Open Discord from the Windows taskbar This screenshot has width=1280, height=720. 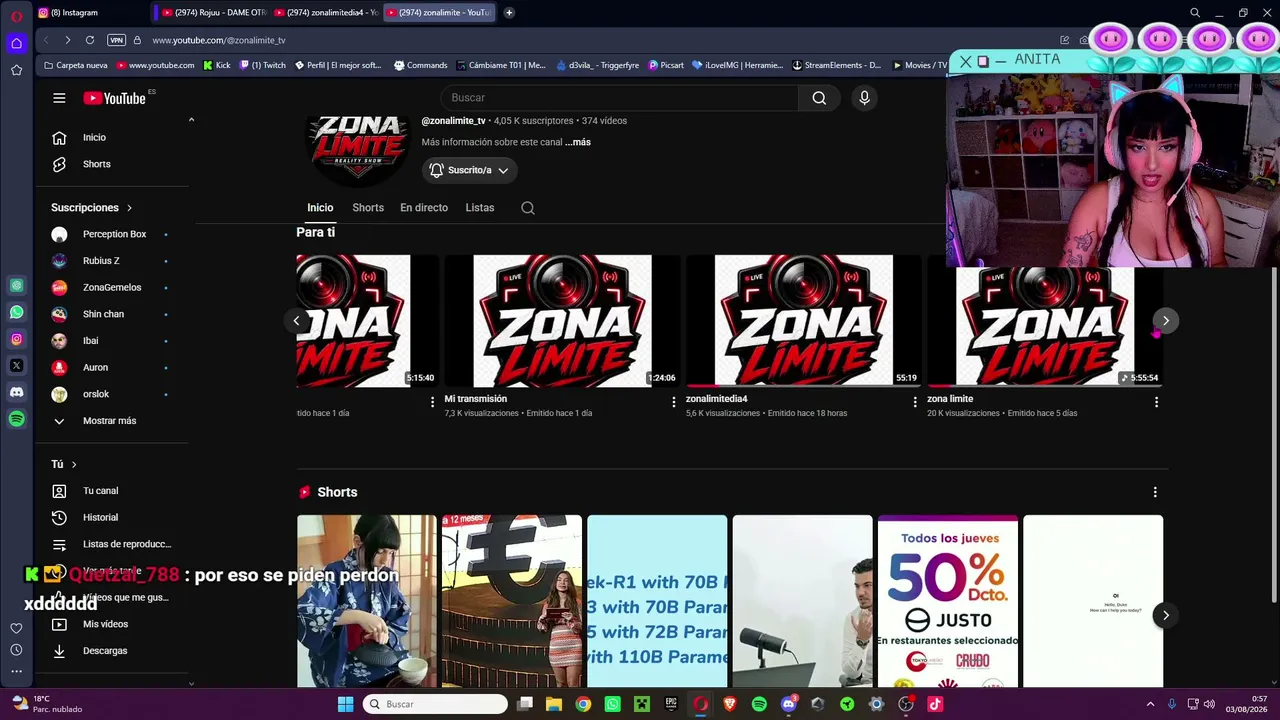pos(789,704)
